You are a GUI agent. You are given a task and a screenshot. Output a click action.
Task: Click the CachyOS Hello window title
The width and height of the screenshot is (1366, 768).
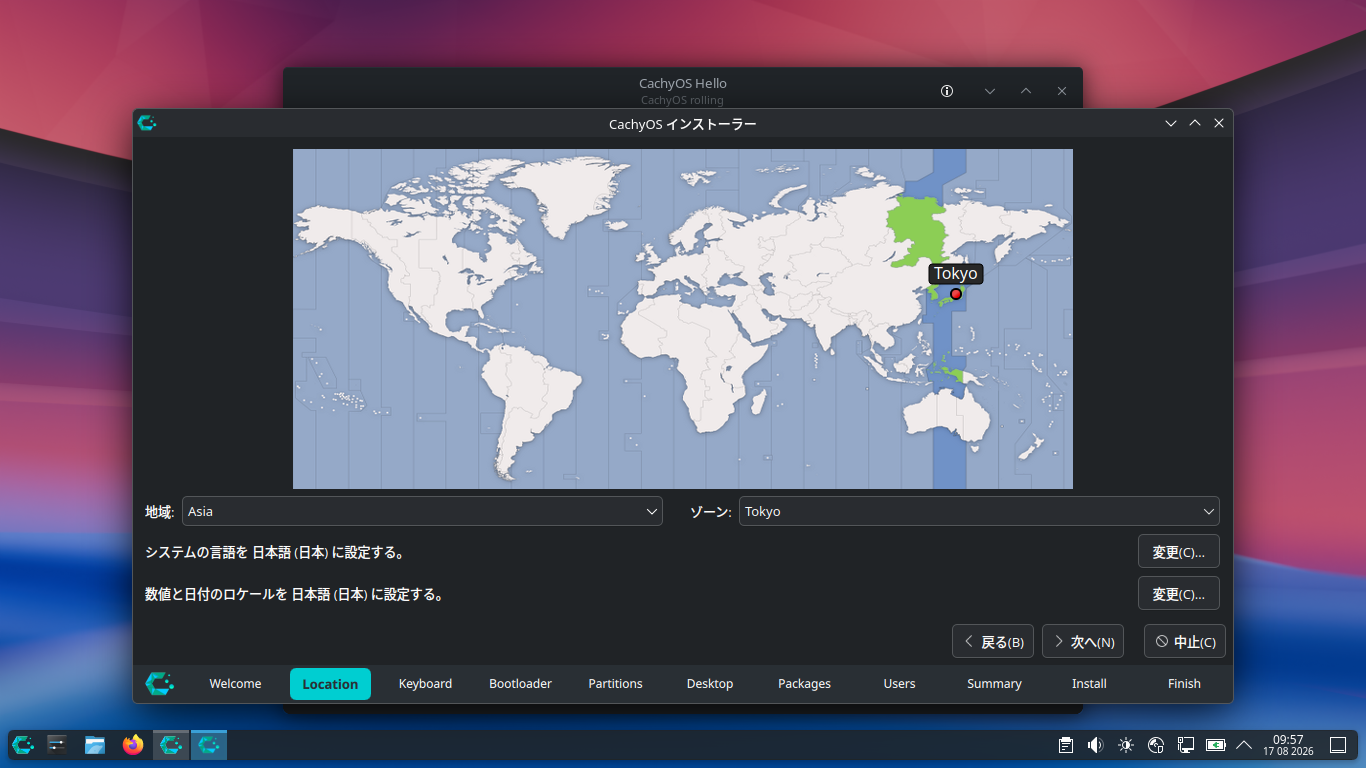[x=683, y=83]
